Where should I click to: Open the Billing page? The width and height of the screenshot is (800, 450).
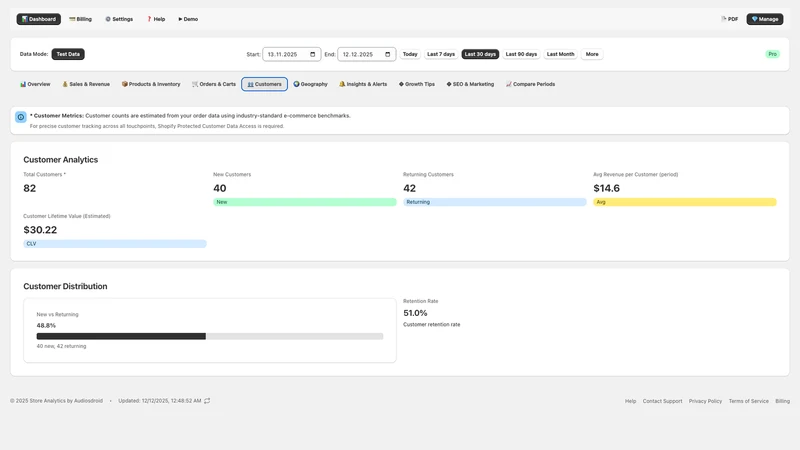coord(80,19)
